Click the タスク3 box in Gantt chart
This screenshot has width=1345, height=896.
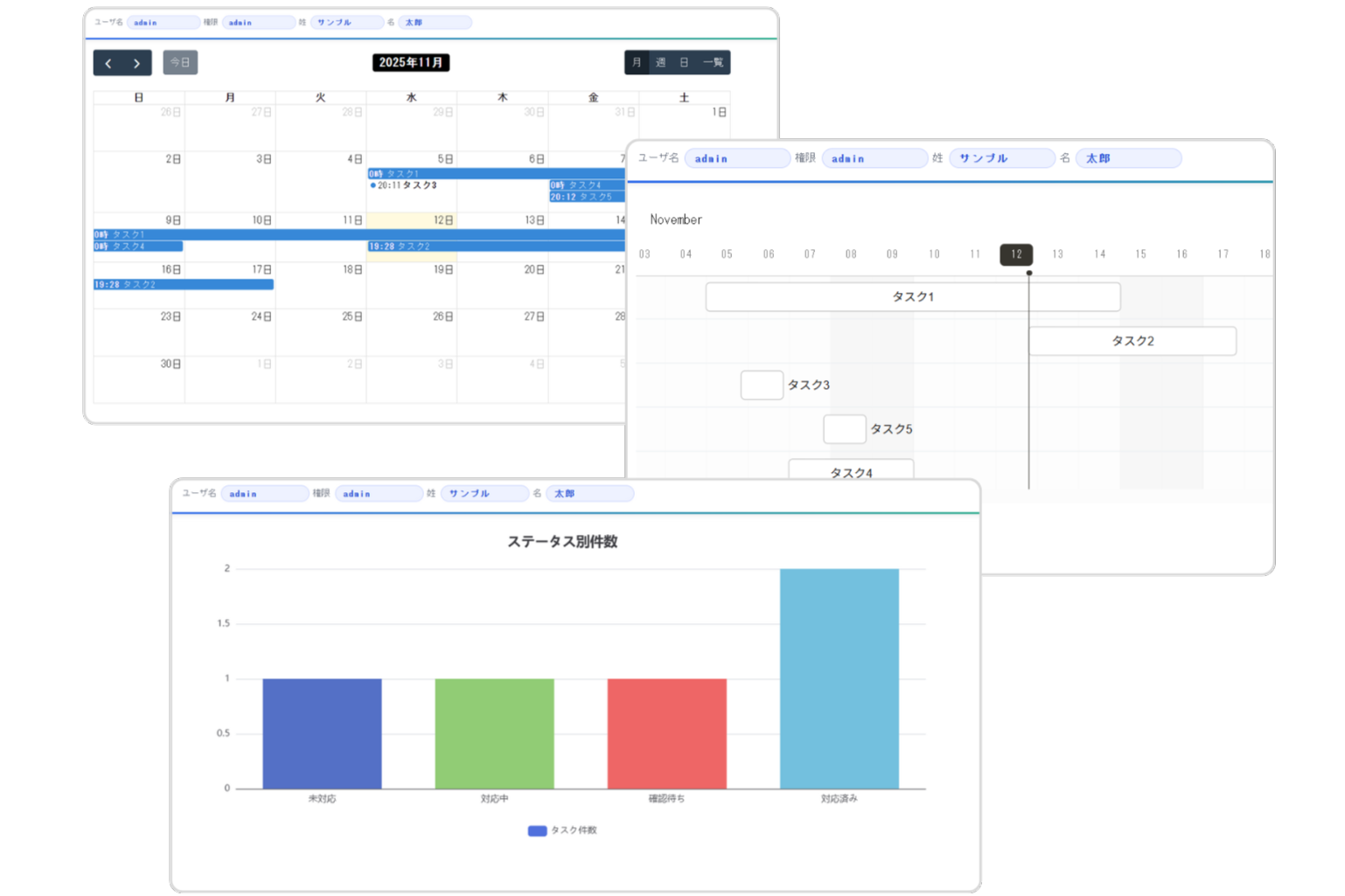[762, 385]
